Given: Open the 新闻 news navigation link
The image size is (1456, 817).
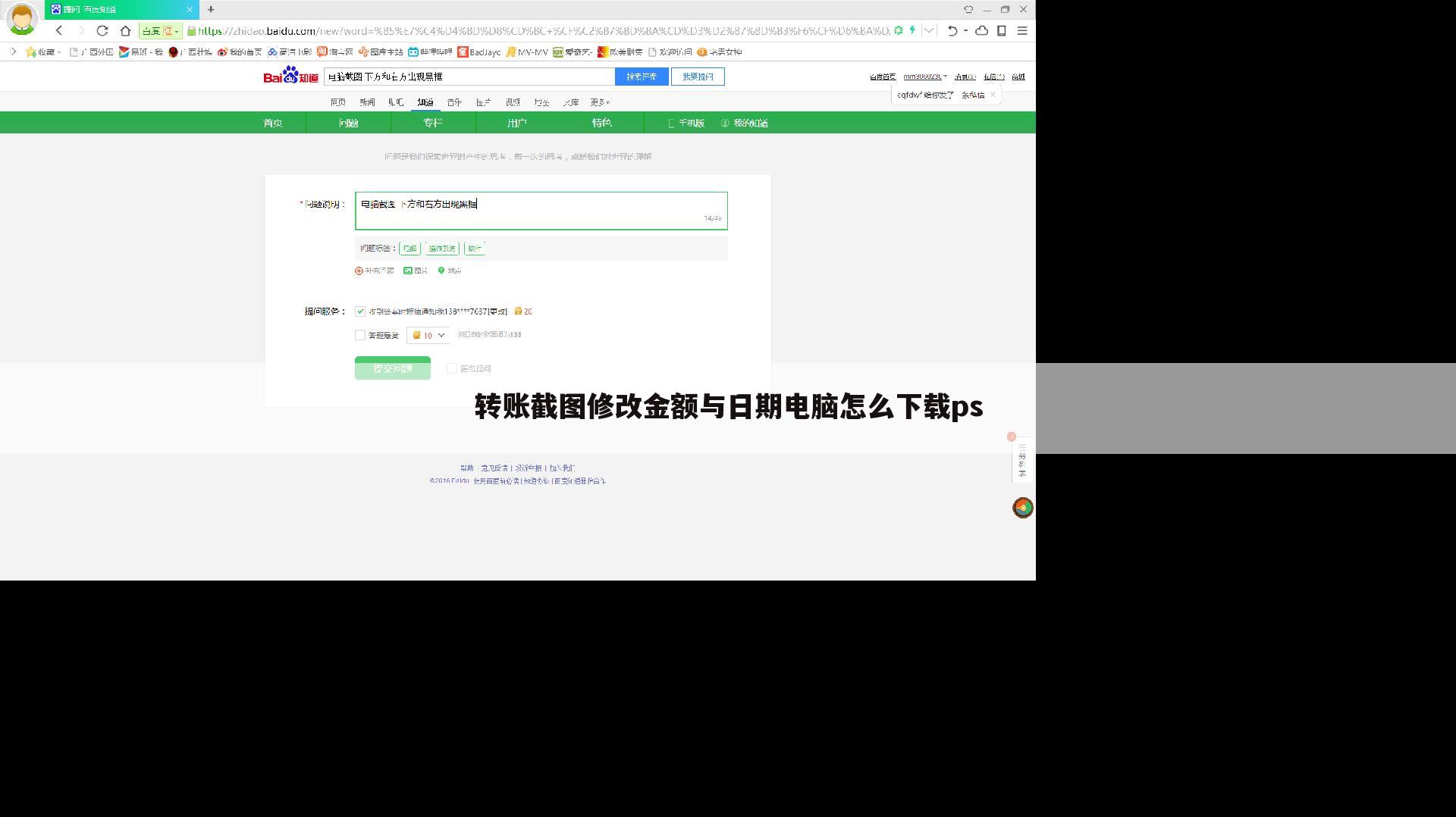Looking at the screenshot, I should pyautogui.click(x=367, y=102).
